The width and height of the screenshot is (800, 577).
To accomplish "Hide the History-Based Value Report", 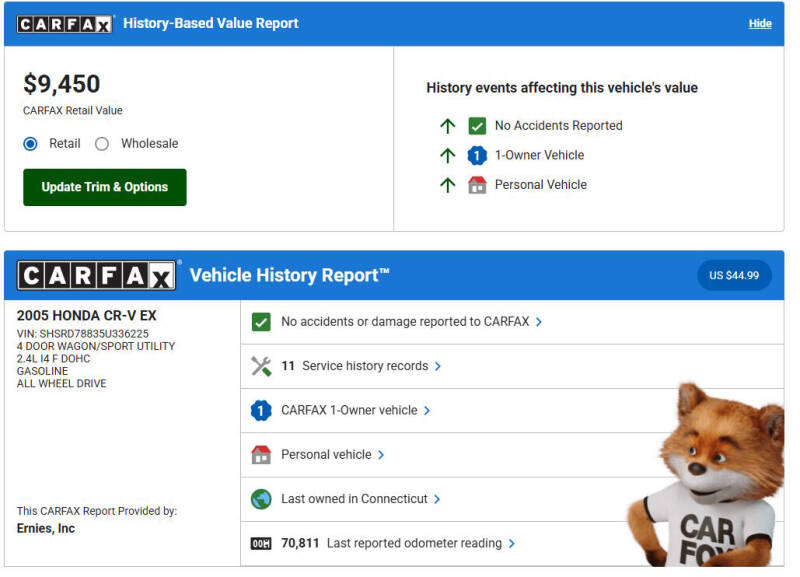I will point(761,22).
